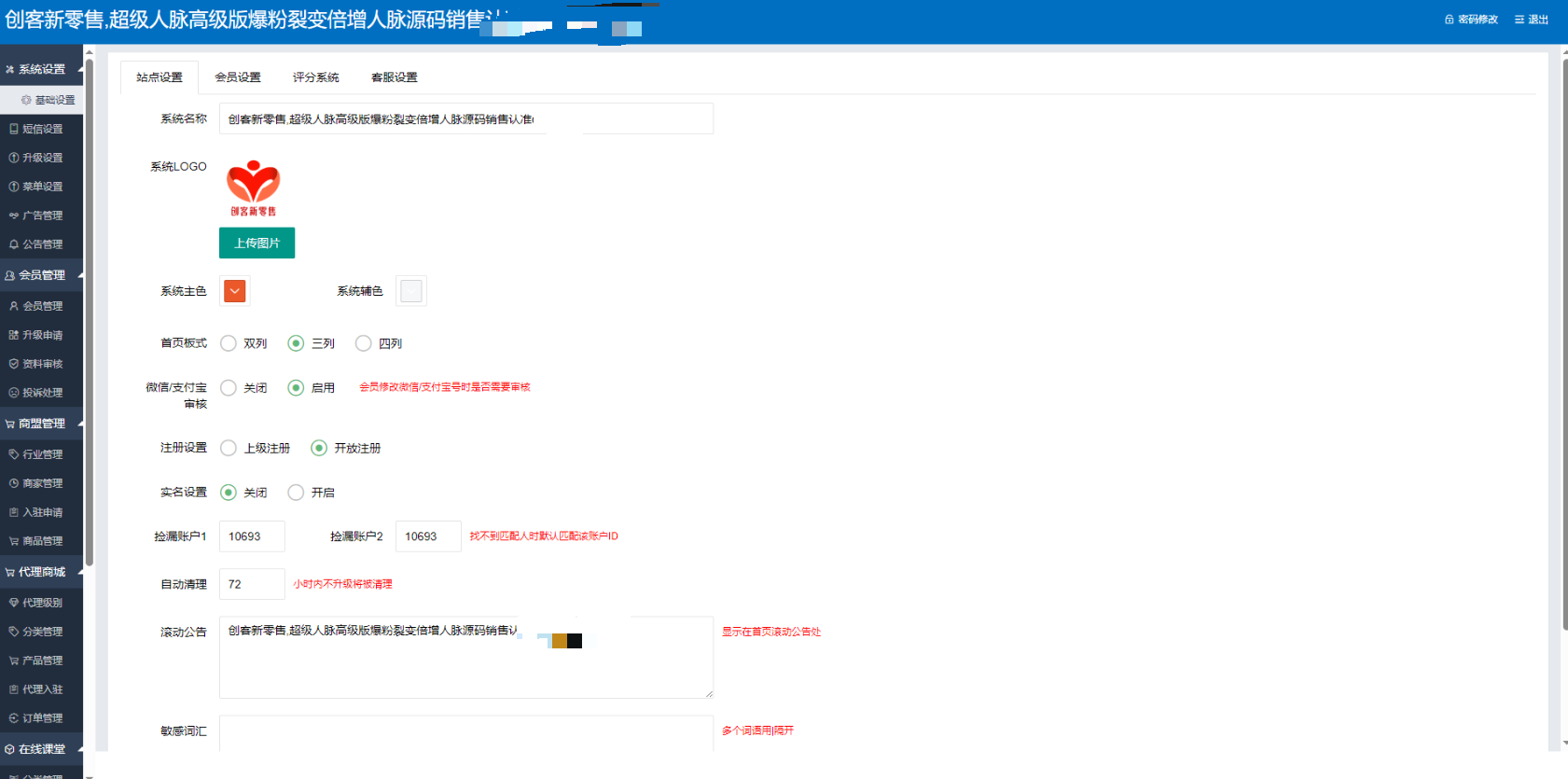This screenshot has width=1568, height=779.
Task: Collapse the 代理商城 sidebar section
Action: click(80, 572)
